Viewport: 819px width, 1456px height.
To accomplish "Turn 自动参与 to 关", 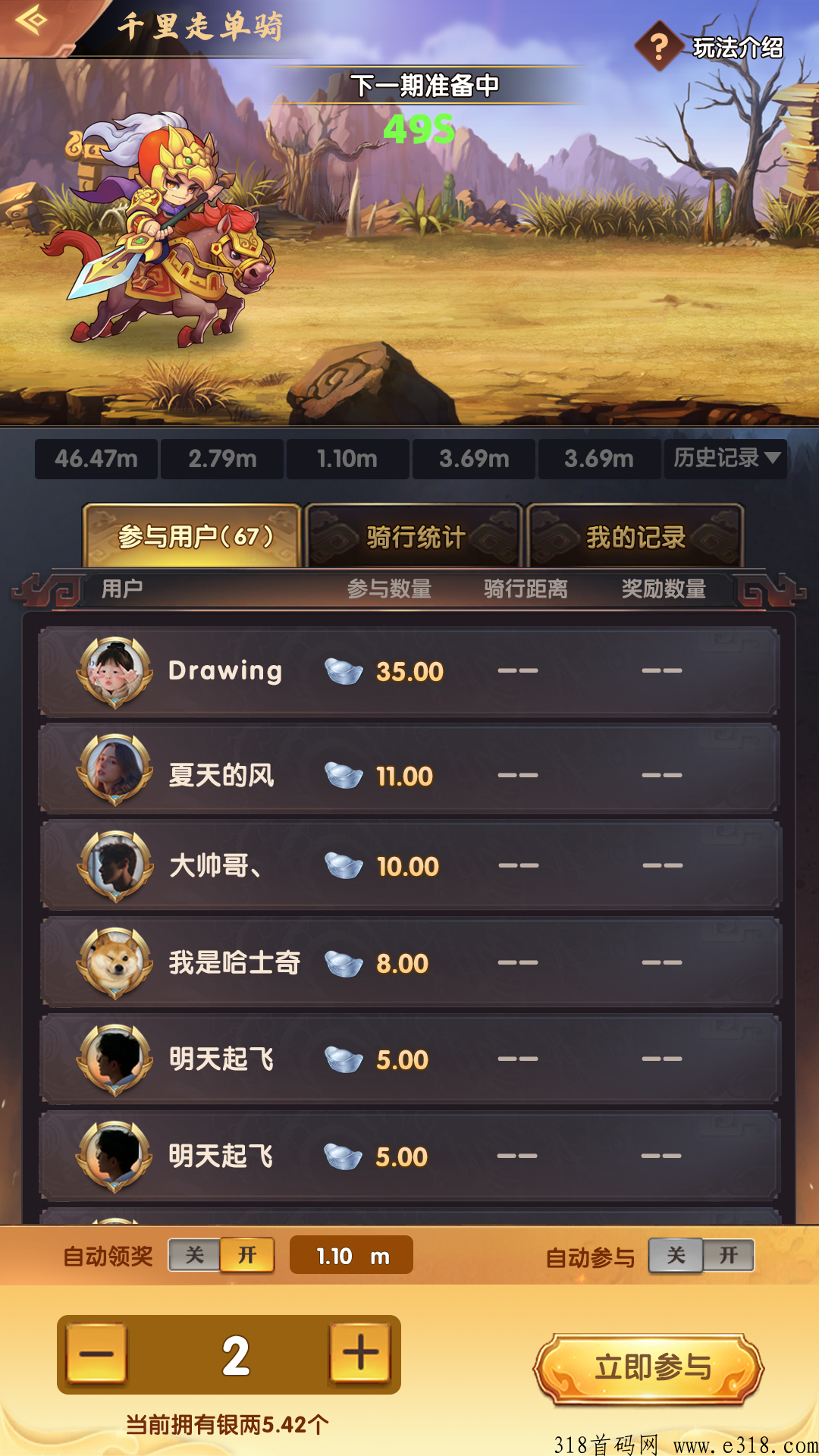I will coord(676,1256).
